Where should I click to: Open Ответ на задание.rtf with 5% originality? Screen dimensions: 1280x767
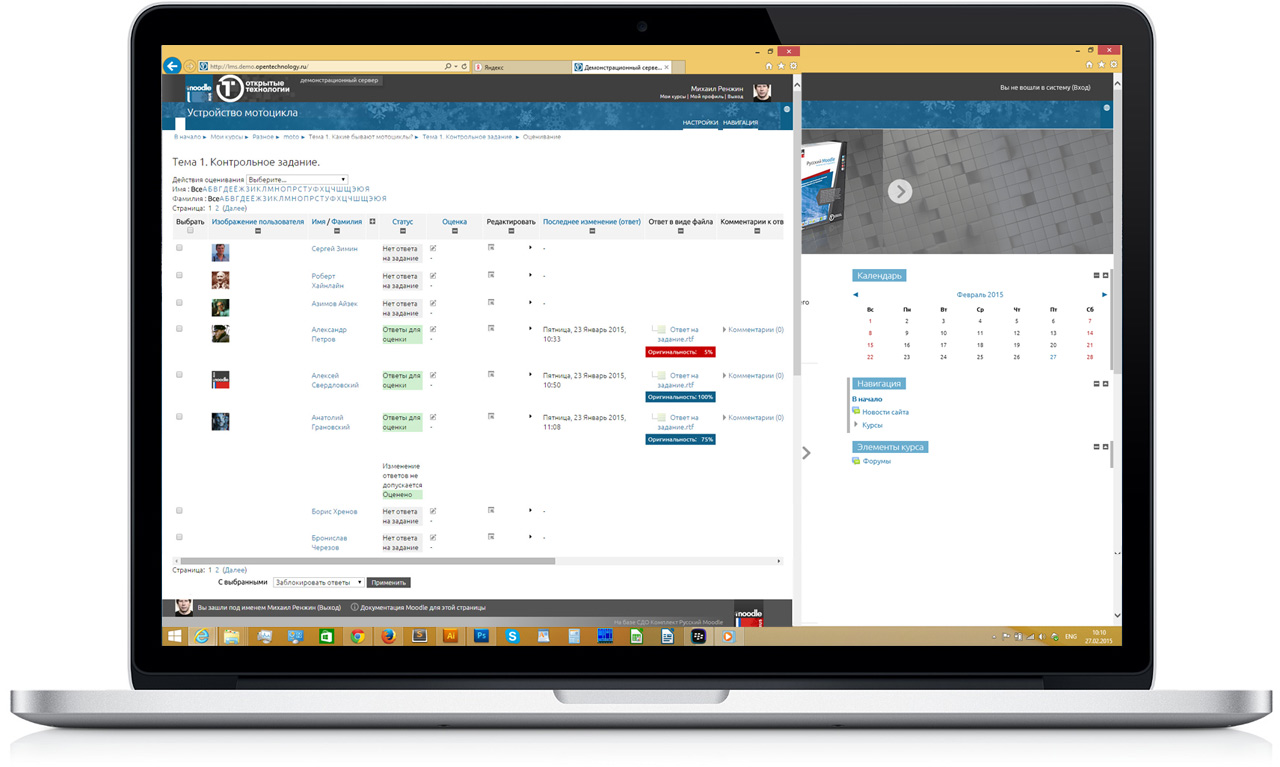683,334
